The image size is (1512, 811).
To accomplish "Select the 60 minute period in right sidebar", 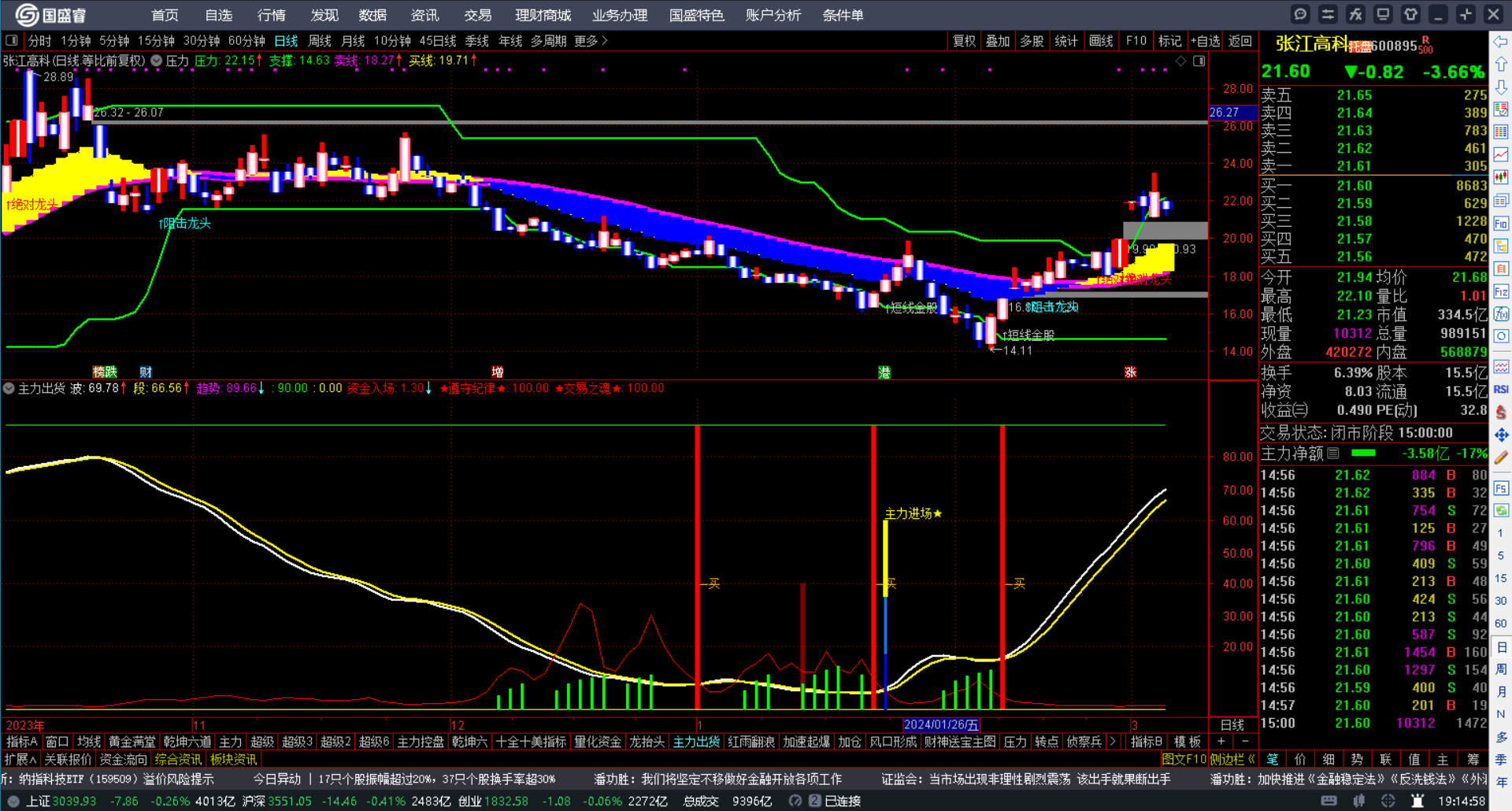I will 1501,624.
